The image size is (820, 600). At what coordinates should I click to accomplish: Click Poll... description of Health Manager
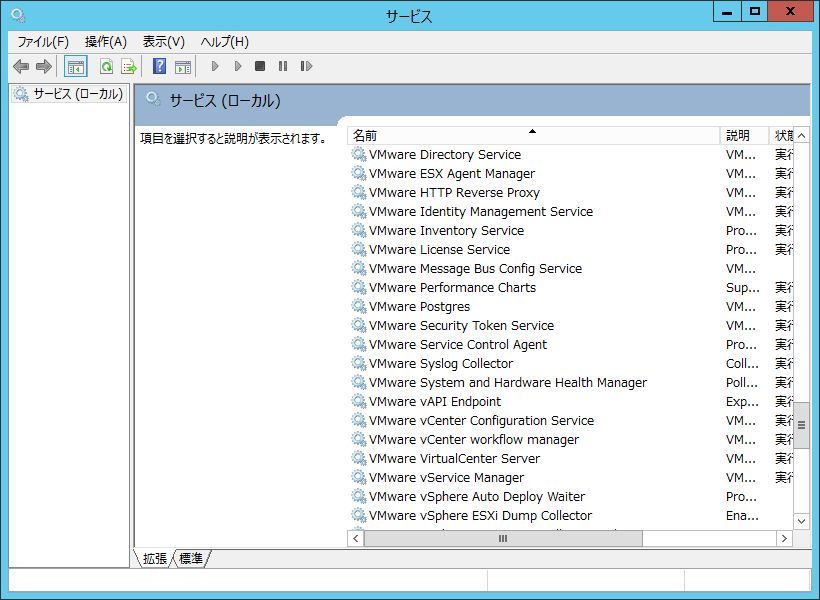tap(742, 382)
